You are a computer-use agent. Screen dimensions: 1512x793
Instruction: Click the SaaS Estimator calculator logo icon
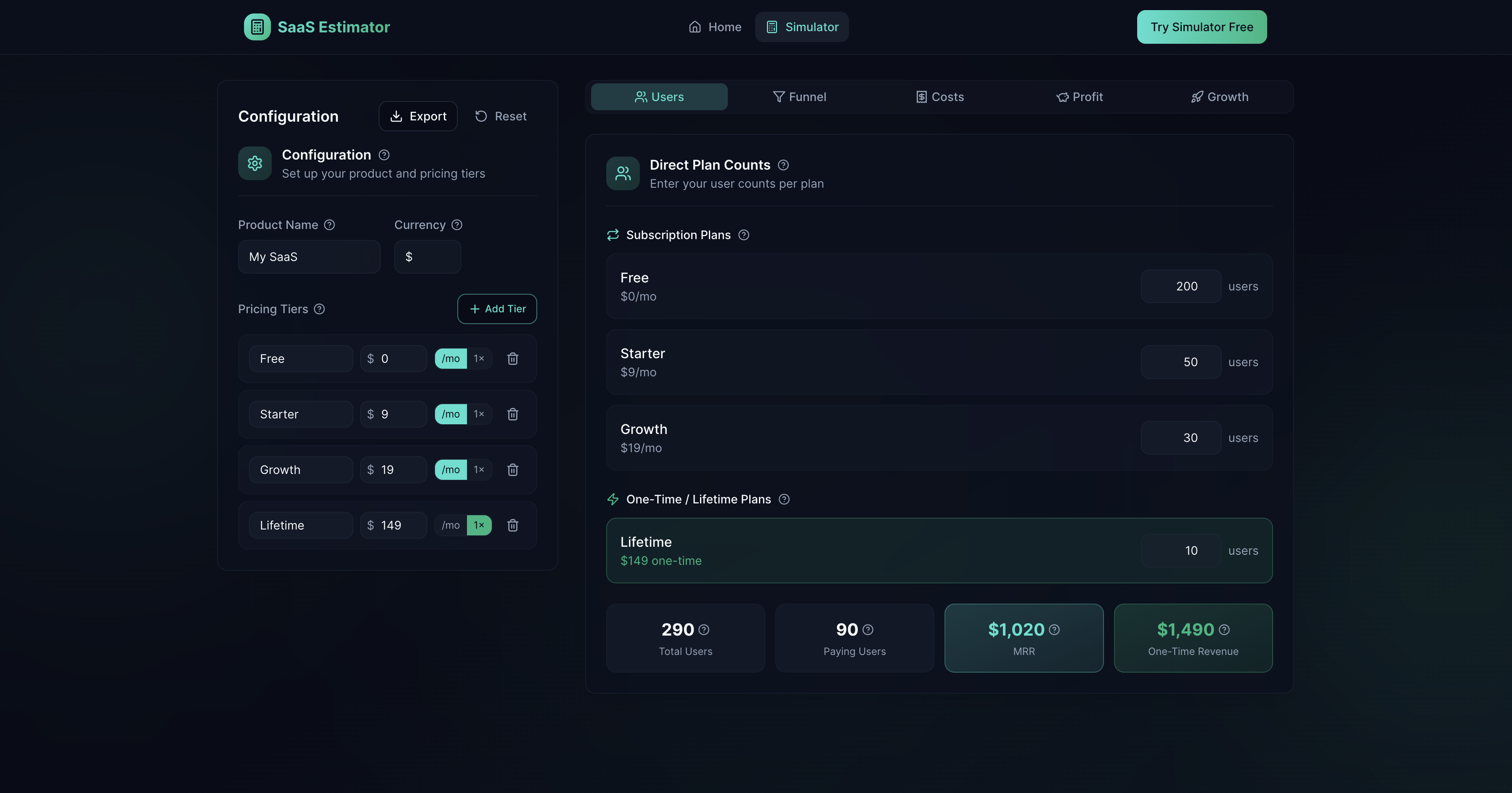coord(257,27)
